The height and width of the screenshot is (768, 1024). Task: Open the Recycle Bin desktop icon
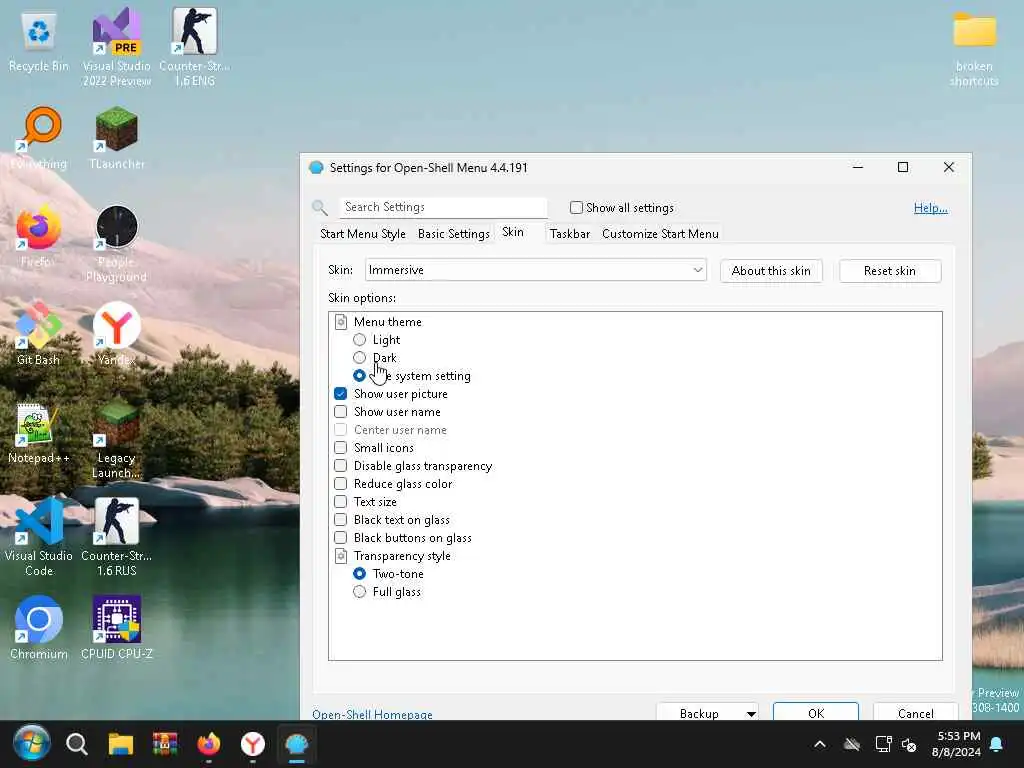coord(39,42)
